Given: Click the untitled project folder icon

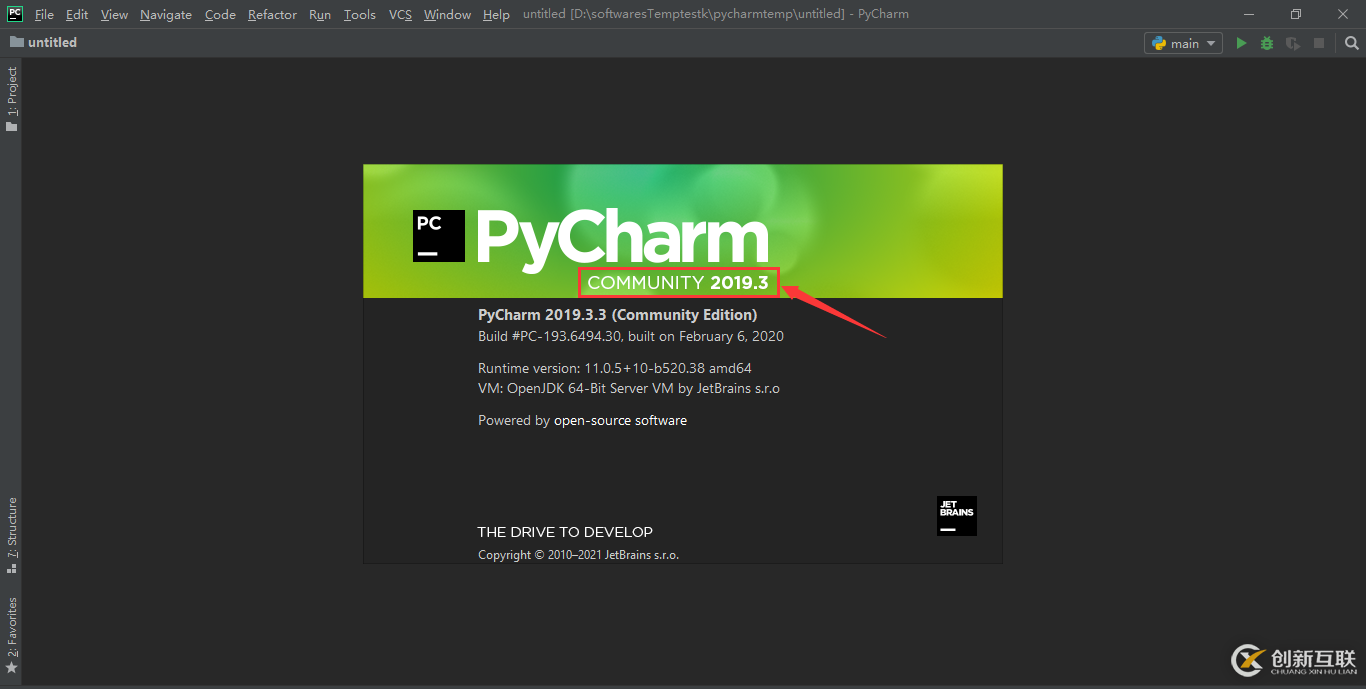Looking at the screenshot, I should [17, 42].
